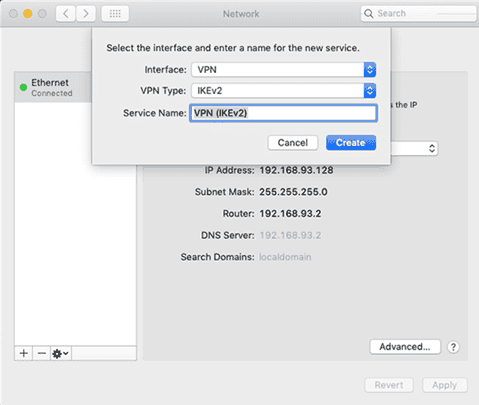
Task: Click the Search field in the toolbar
Action: pos(418,14)
